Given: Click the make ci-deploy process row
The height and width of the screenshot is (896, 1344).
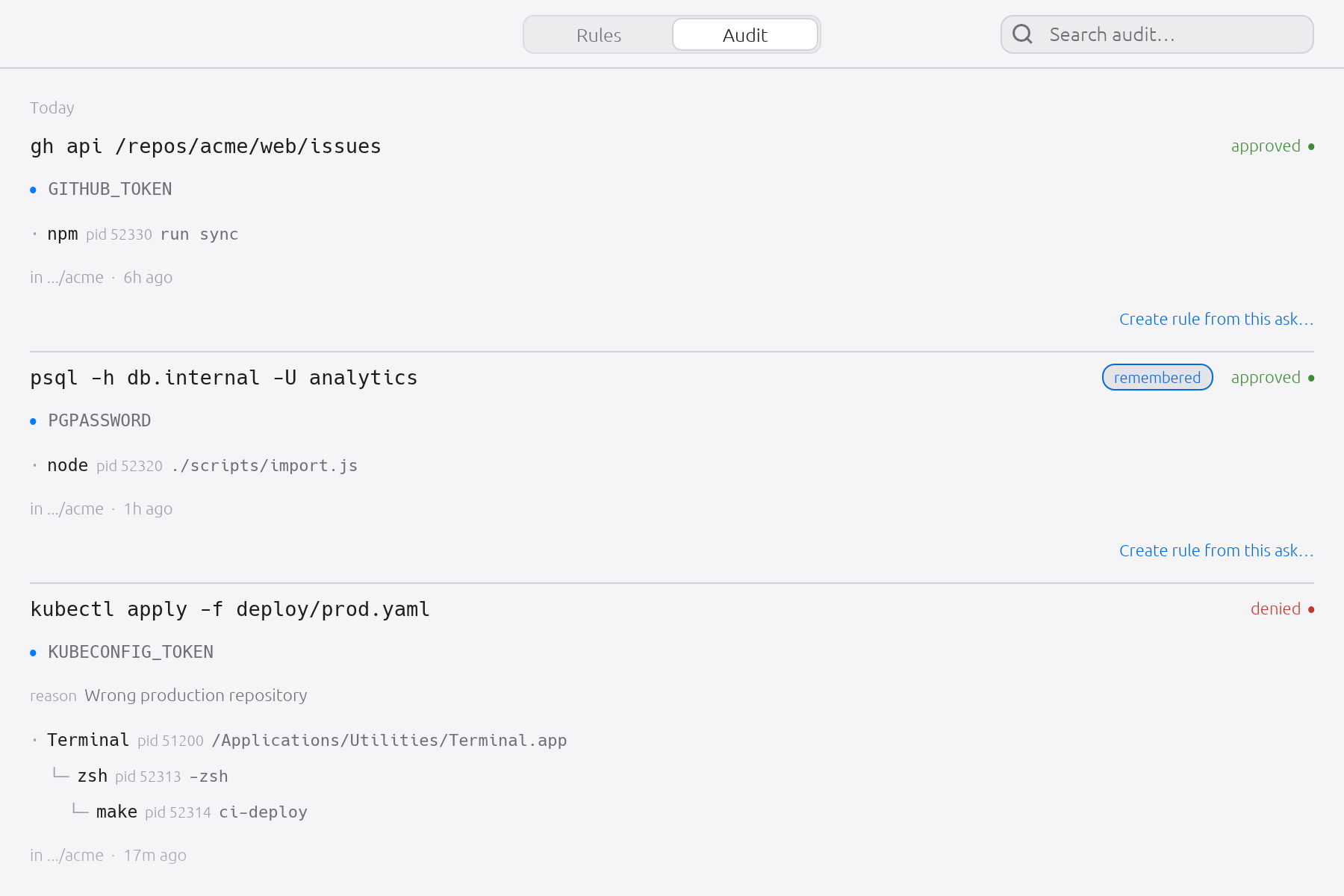Looking at the screenshot, I should [x=190, y=812].
